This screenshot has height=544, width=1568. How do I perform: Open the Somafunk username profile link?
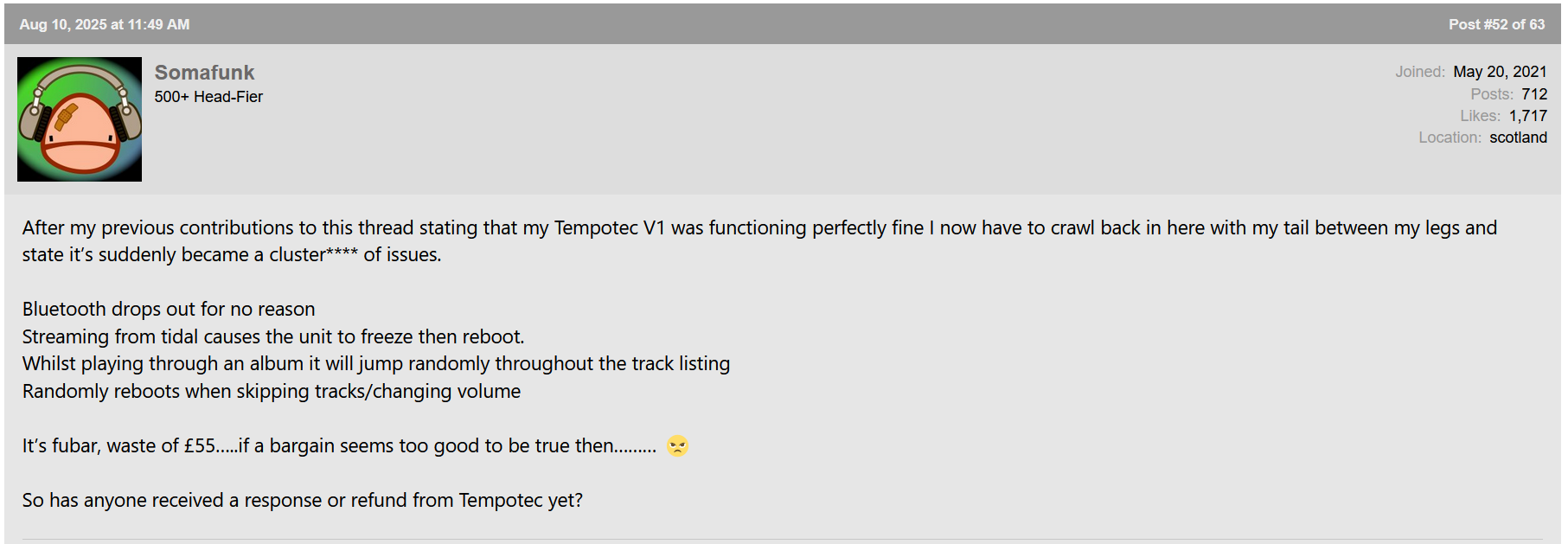(204, 73)
